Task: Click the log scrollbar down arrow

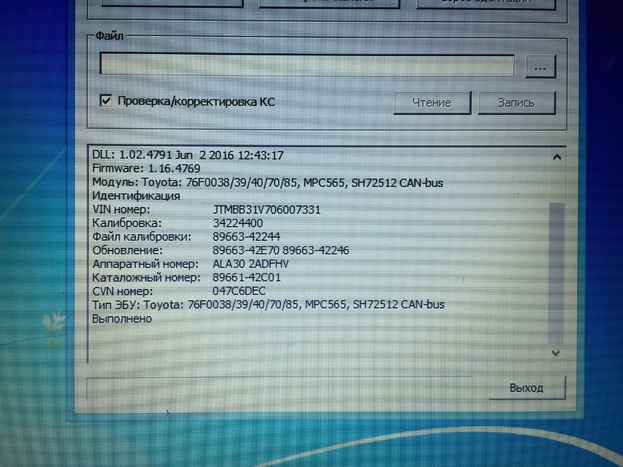Action: click(556, 352)
